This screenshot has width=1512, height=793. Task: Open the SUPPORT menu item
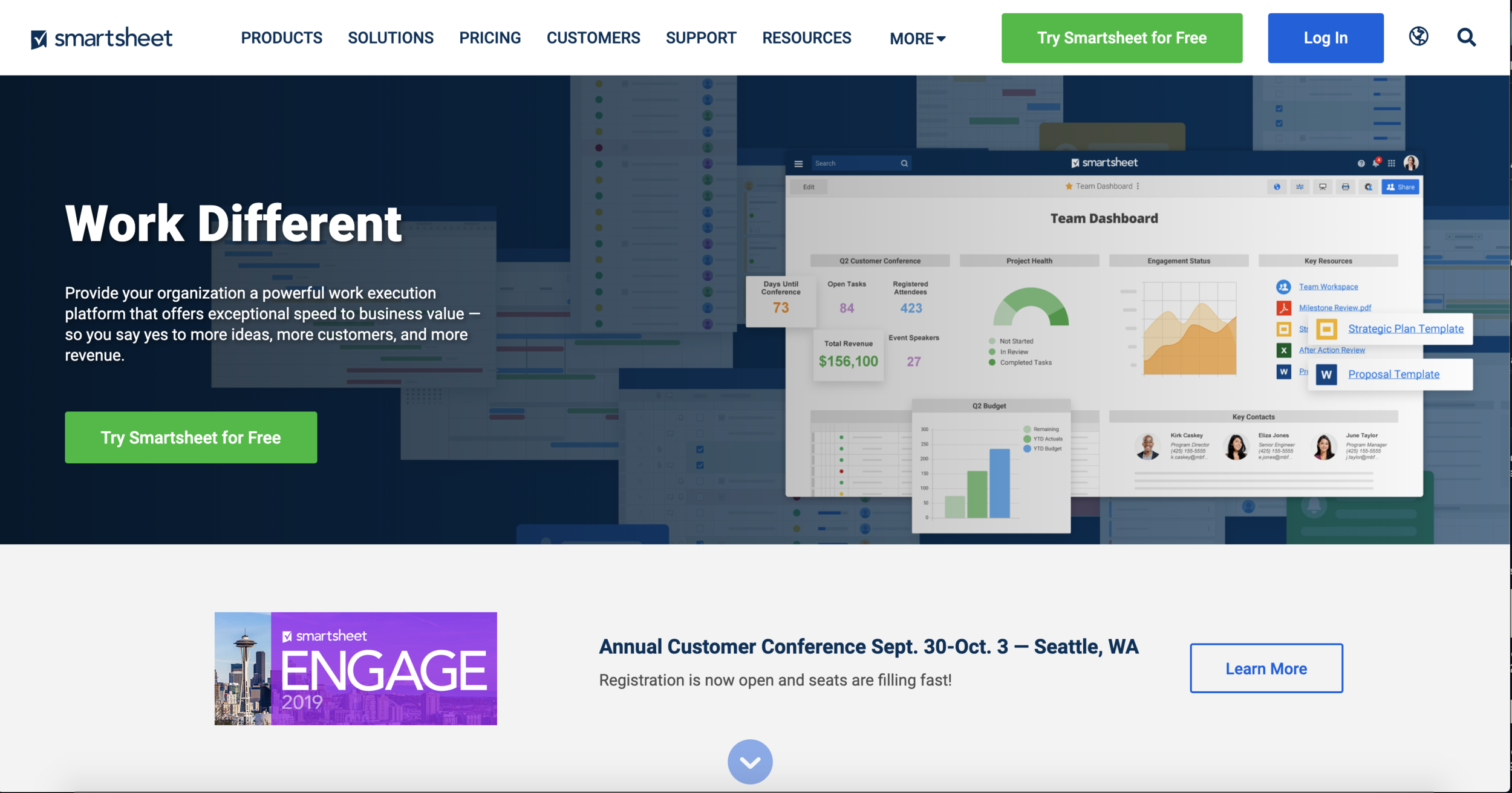pyautogui.click(x=701, y=38)
